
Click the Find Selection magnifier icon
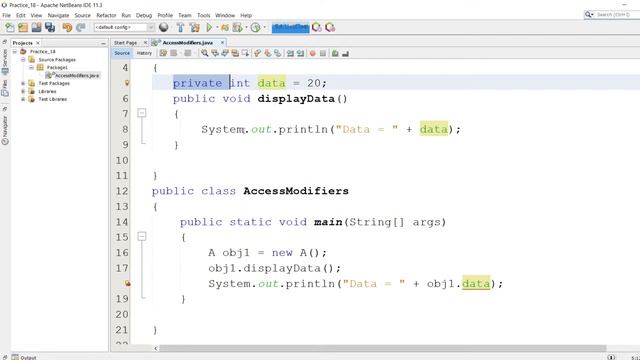204,53
